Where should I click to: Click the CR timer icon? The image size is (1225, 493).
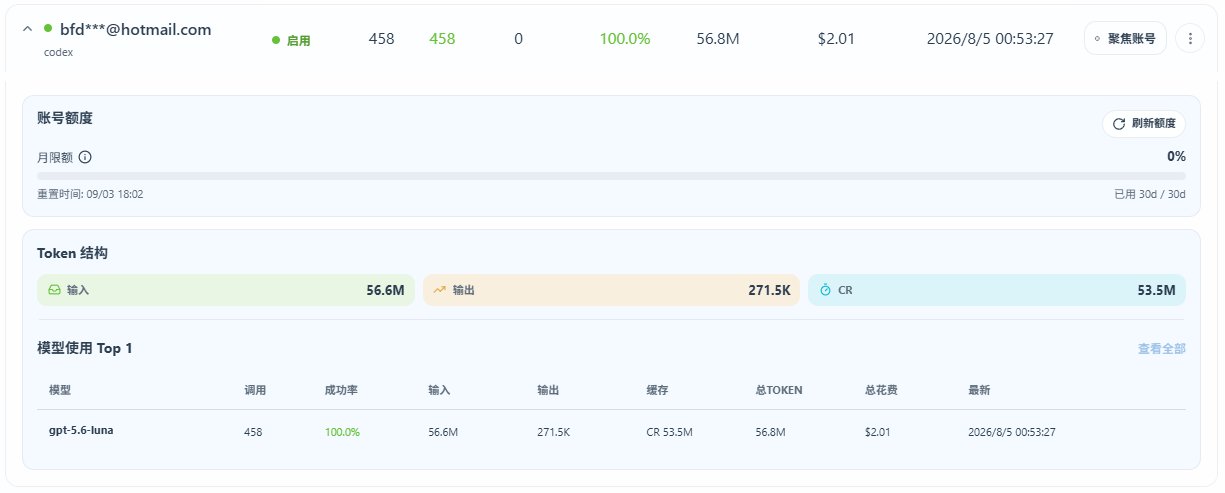point(825,290)
